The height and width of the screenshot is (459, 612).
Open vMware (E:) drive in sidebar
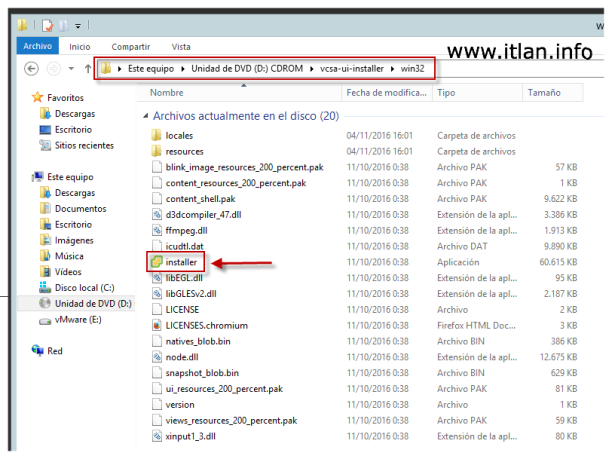[x=80, y=320]
